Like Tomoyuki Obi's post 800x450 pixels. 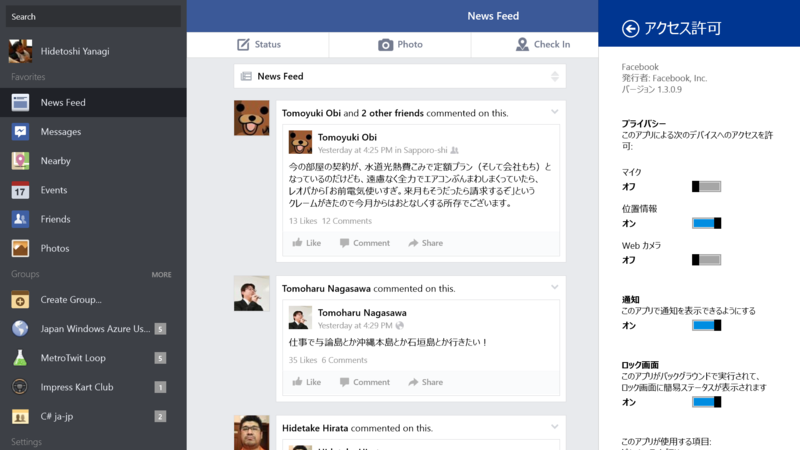(x=307, y=243)
